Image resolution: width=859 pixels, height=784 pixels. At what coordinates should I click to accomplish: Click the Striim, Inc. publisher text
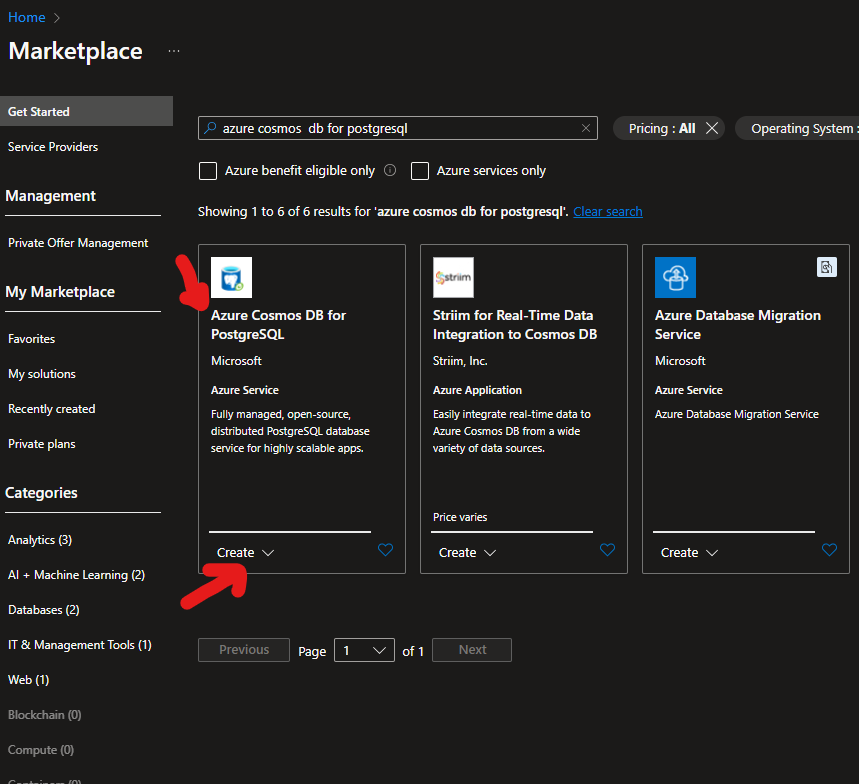click(460, 361)
